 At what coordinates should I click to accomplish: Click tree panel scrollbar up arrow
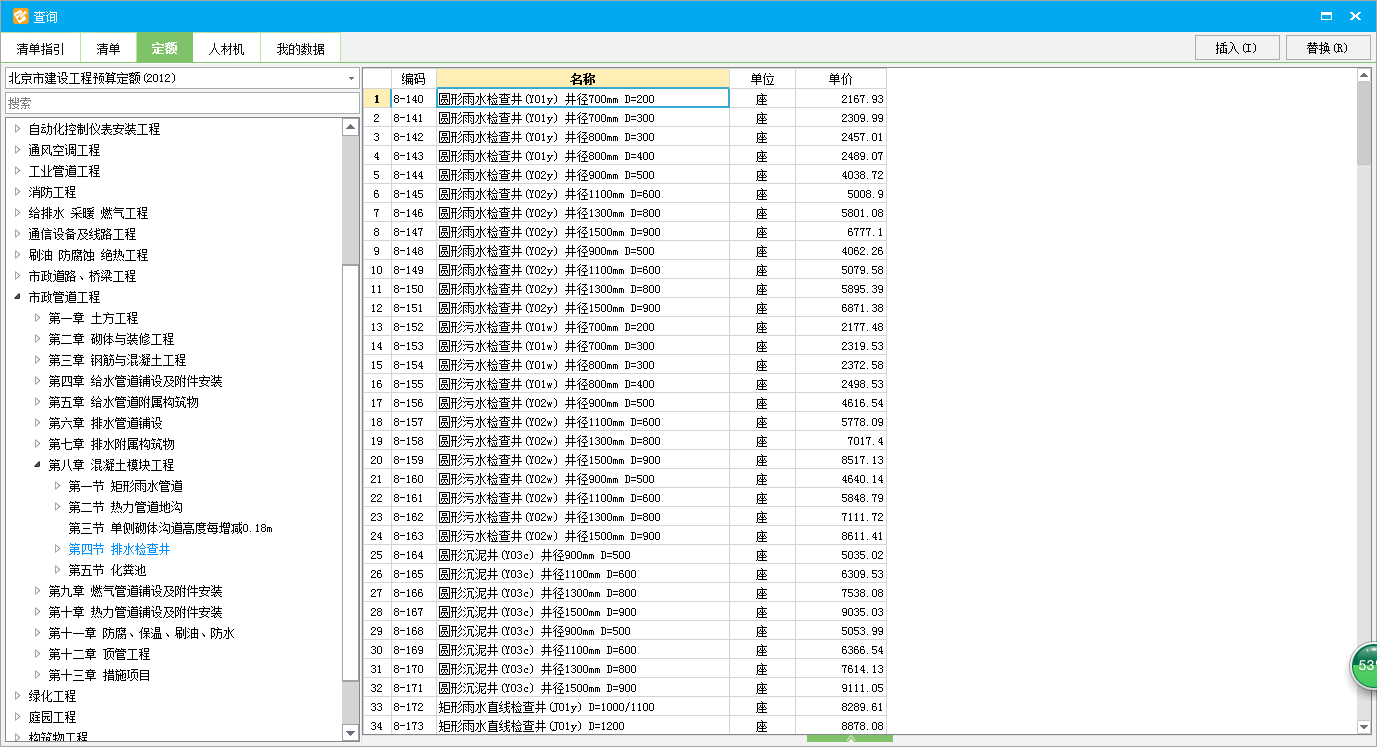pos(350,126)
